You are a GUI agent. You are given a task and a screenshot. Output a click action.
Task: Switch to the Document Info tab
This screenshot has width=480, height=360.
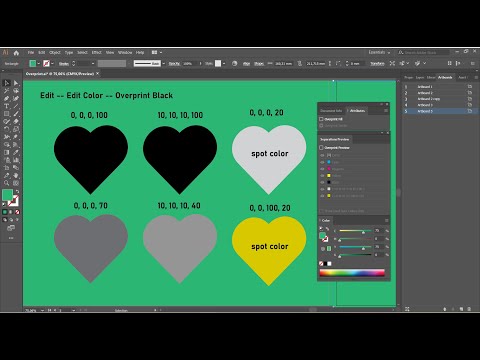click(x=331, y=111)
